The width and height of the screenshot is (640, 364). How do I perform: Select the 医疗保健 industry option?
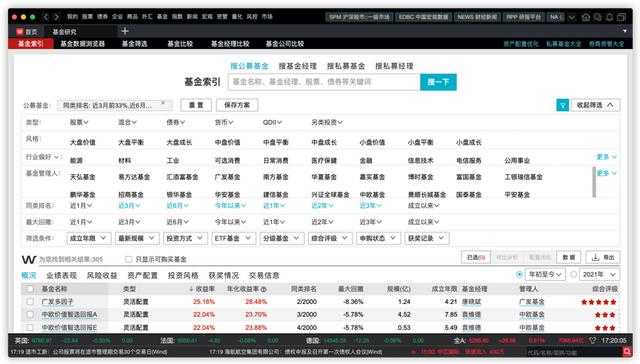324,161
